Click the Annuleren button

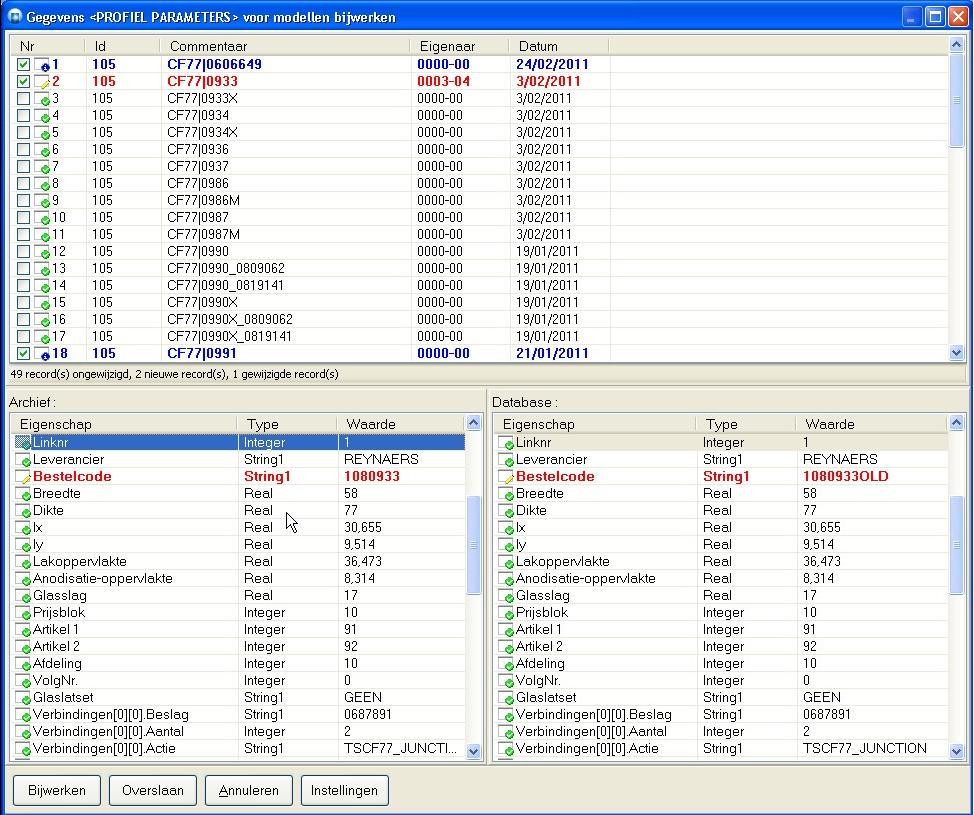(x=248, y=790)
